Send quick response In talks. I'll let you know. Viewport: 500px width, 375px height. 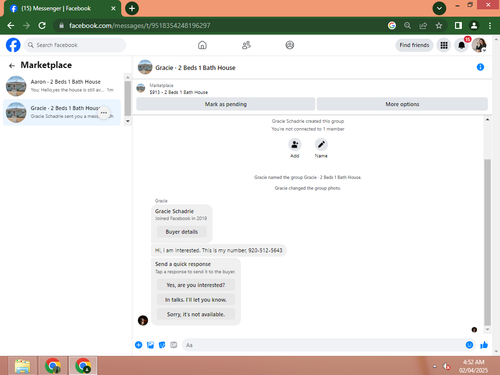[196, 300]
